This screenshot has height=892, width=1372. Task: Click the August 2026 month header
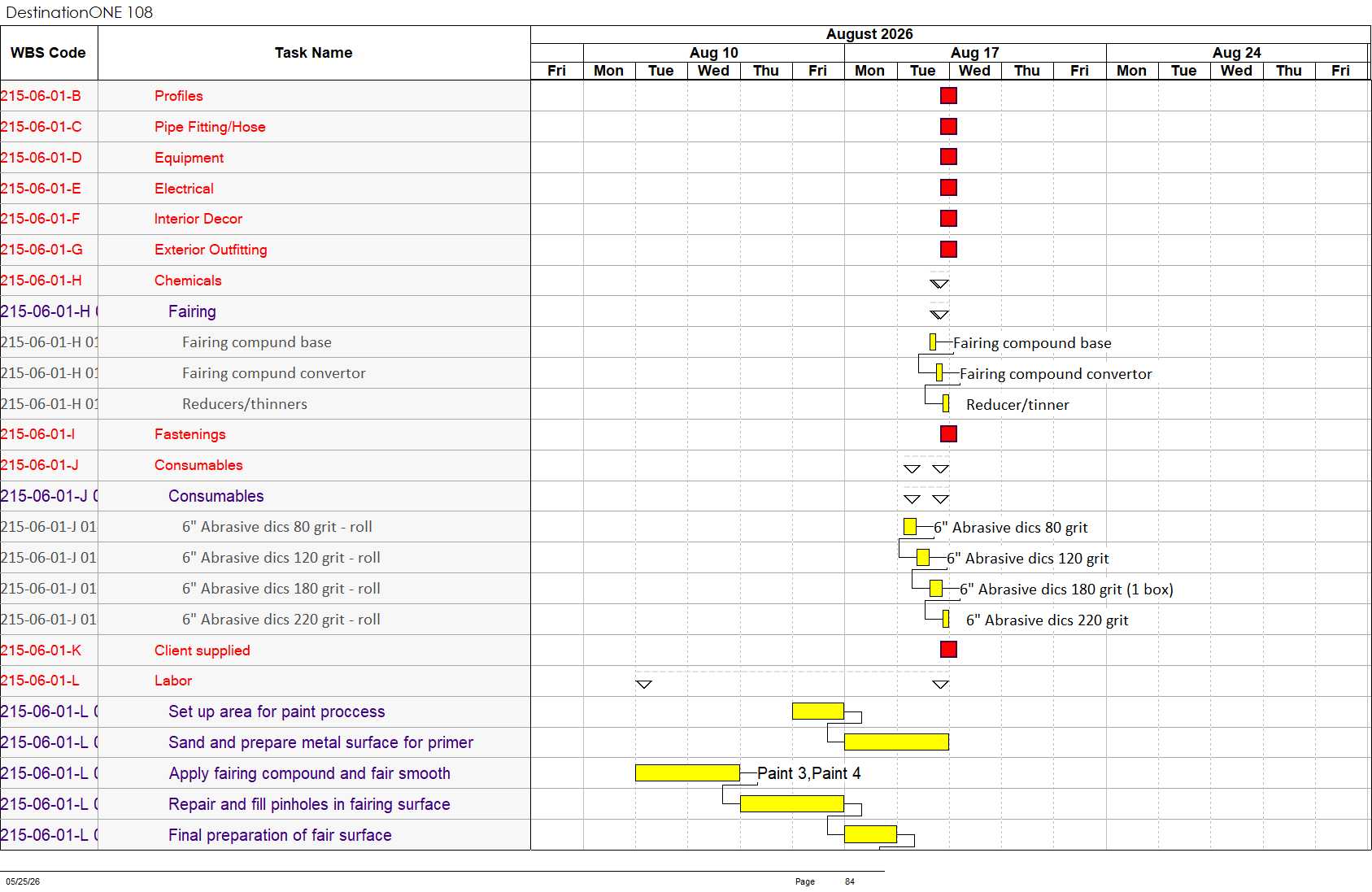click(x=869, y=34)
